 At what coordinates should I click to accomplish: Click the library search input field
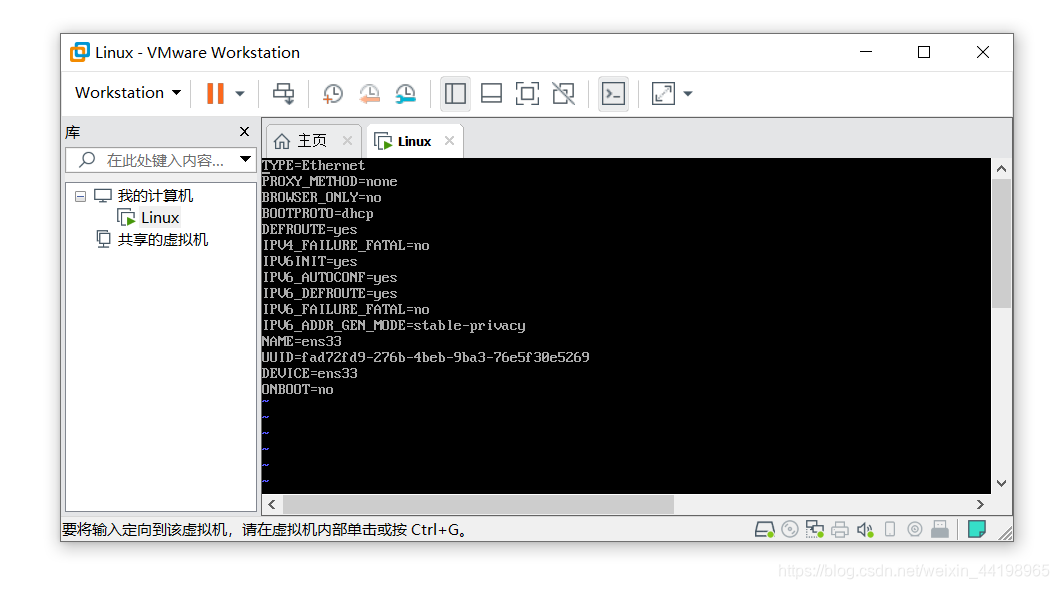[162, 160]
